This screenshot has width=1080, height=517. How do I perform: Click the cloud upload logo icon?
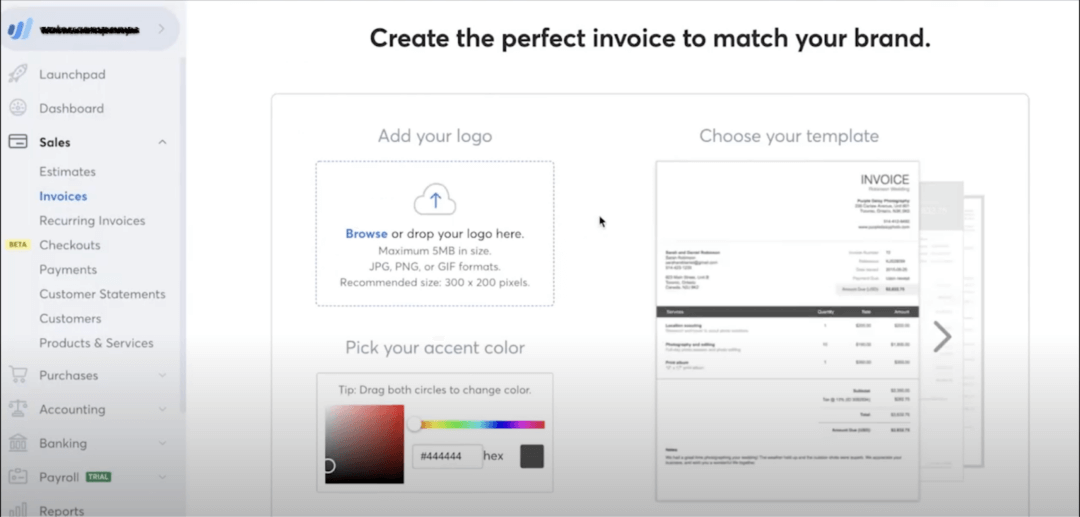point(434,200)
